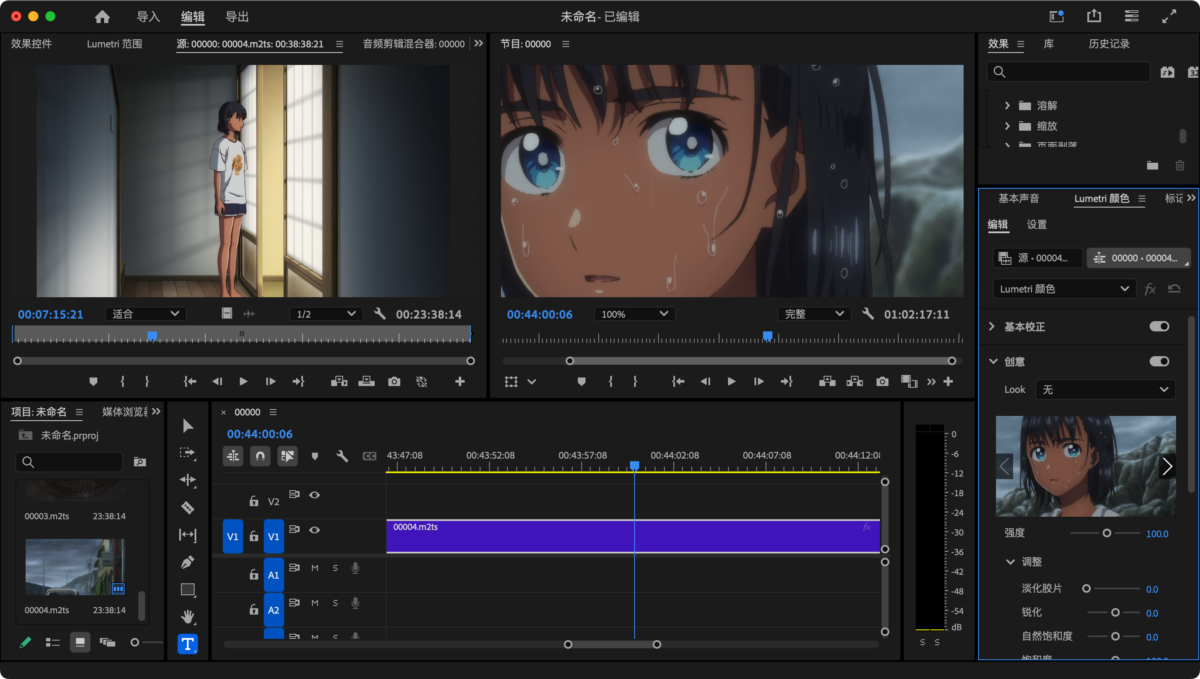This screenshot has height=679, width=1200.
Task: Open the Lumetri 颜色 effect dropdown
Action: click(1064, 288)
